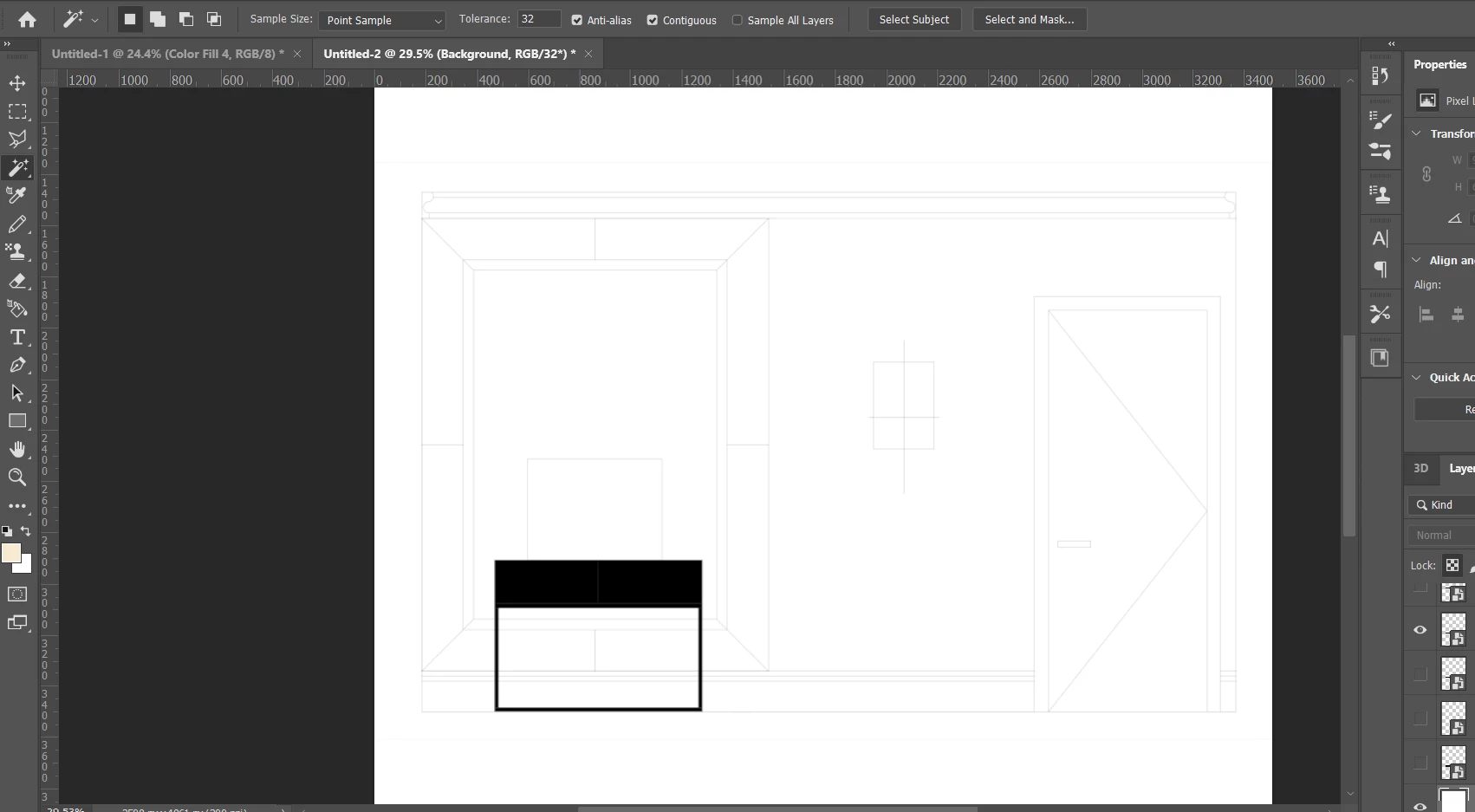
Task: Reset to default foreground and background colors
Action: [x=7, y=531]
